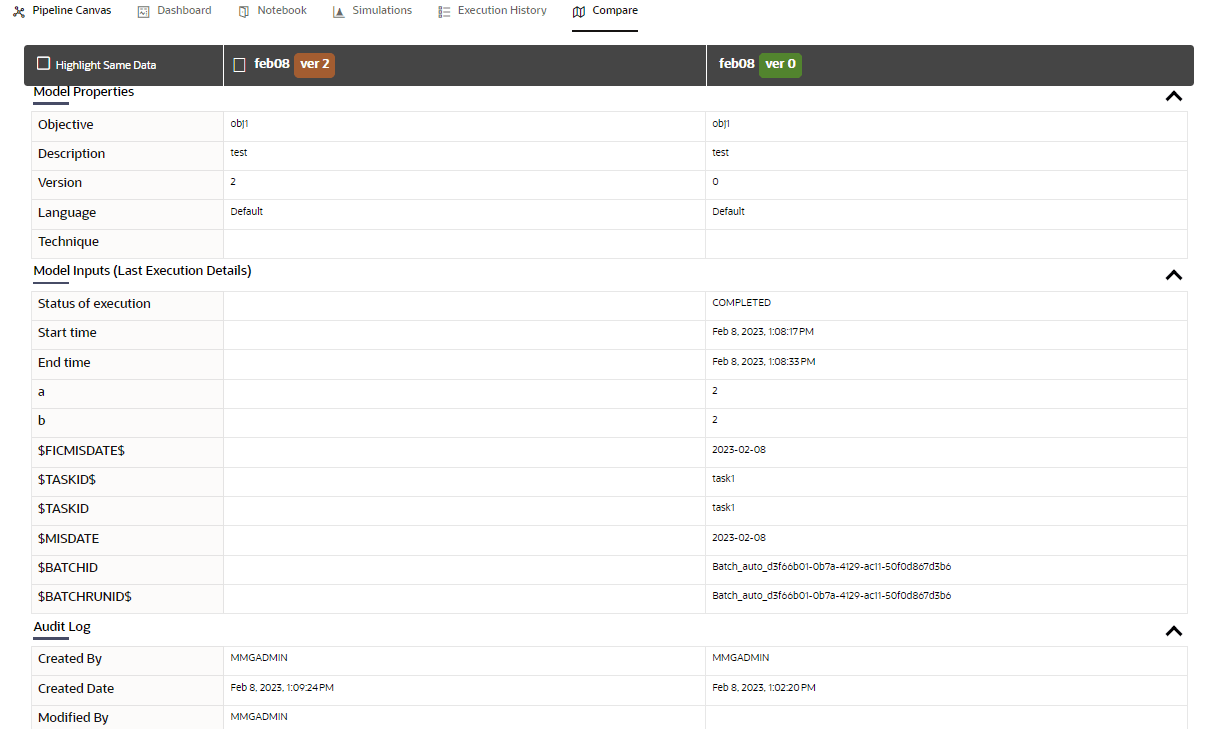Click the feb08 header in the left column

pos(271,63)
